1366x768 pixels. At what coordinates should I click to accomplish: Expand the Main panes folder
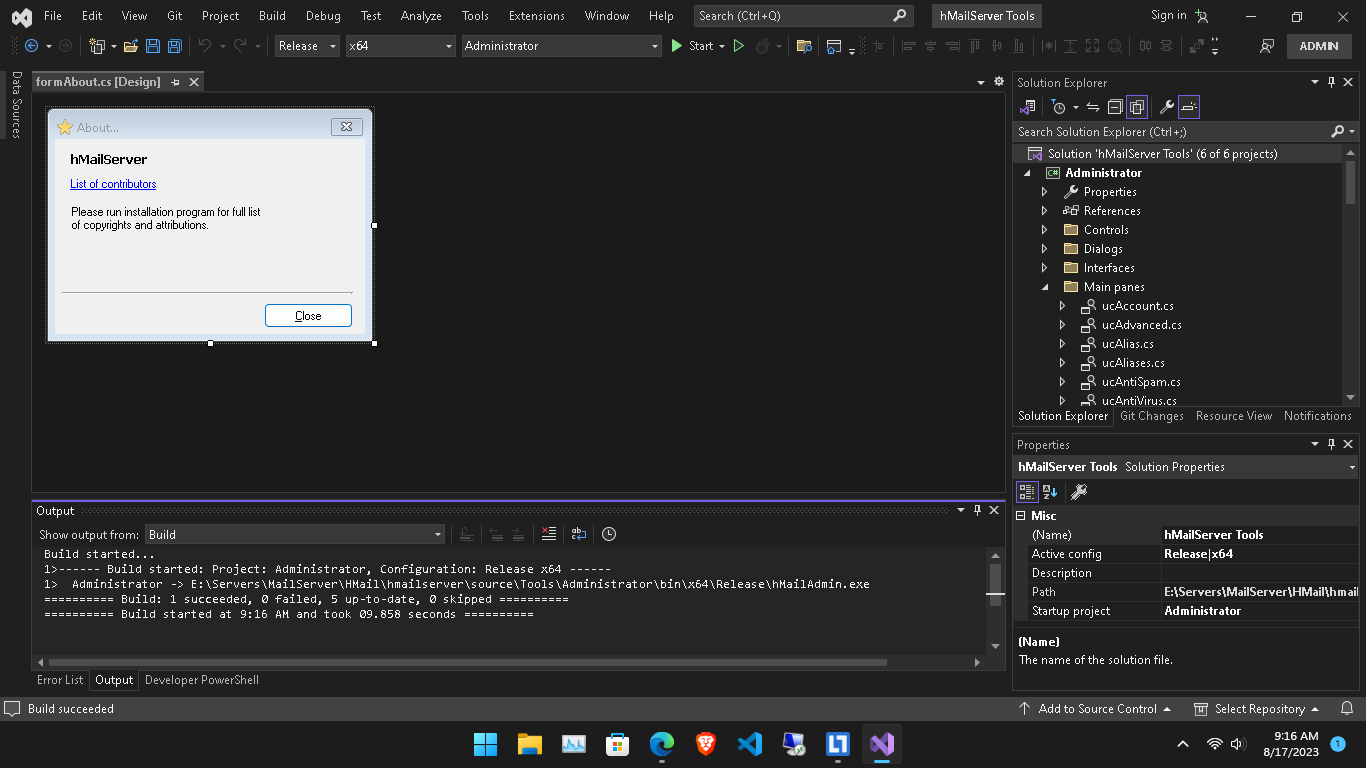tap(1046, 287)
